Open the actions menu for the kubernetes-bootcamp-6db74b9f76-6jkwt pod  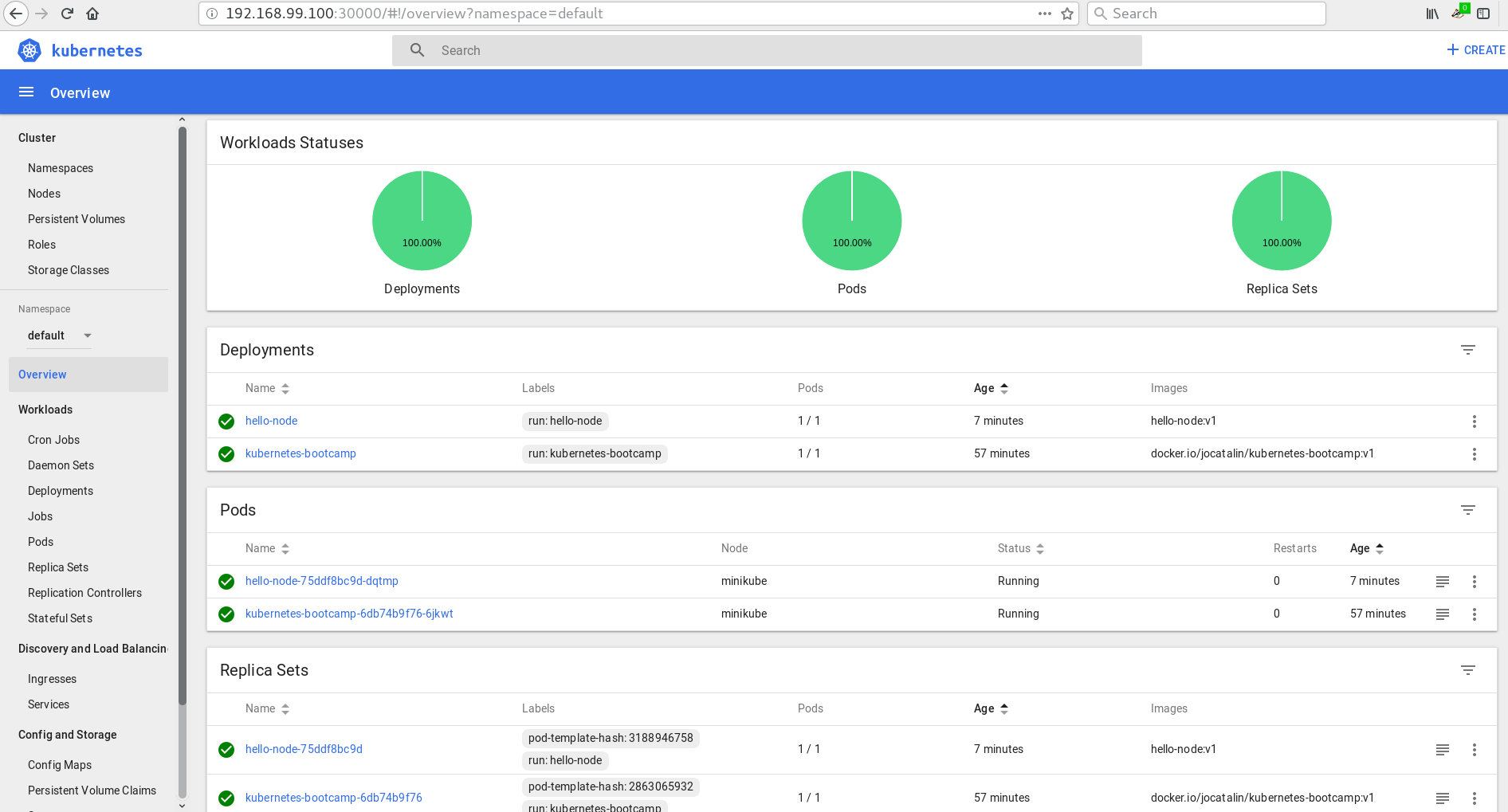pyautogui.click(x=1474, y=614)
